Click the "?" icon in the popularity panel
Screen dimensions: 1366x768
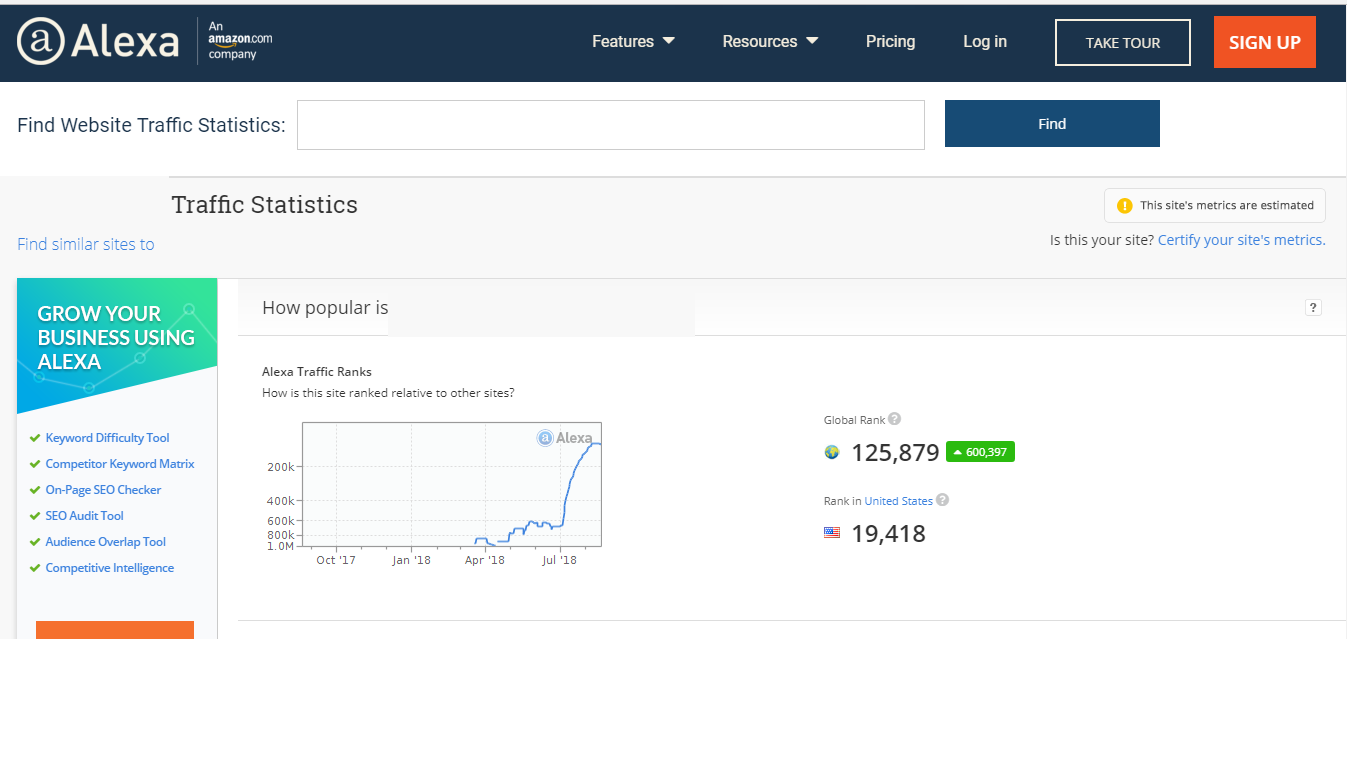1313,307
